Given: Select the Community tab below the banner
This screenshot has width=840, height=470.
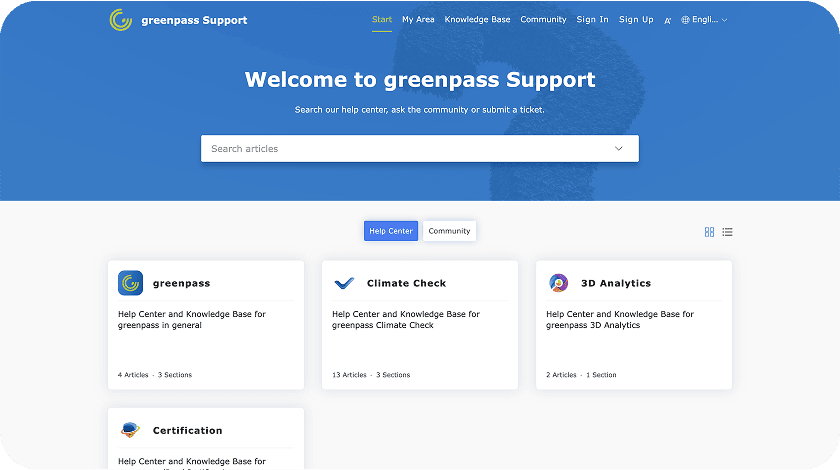Looking at the screenshot, I should point(449,231).
